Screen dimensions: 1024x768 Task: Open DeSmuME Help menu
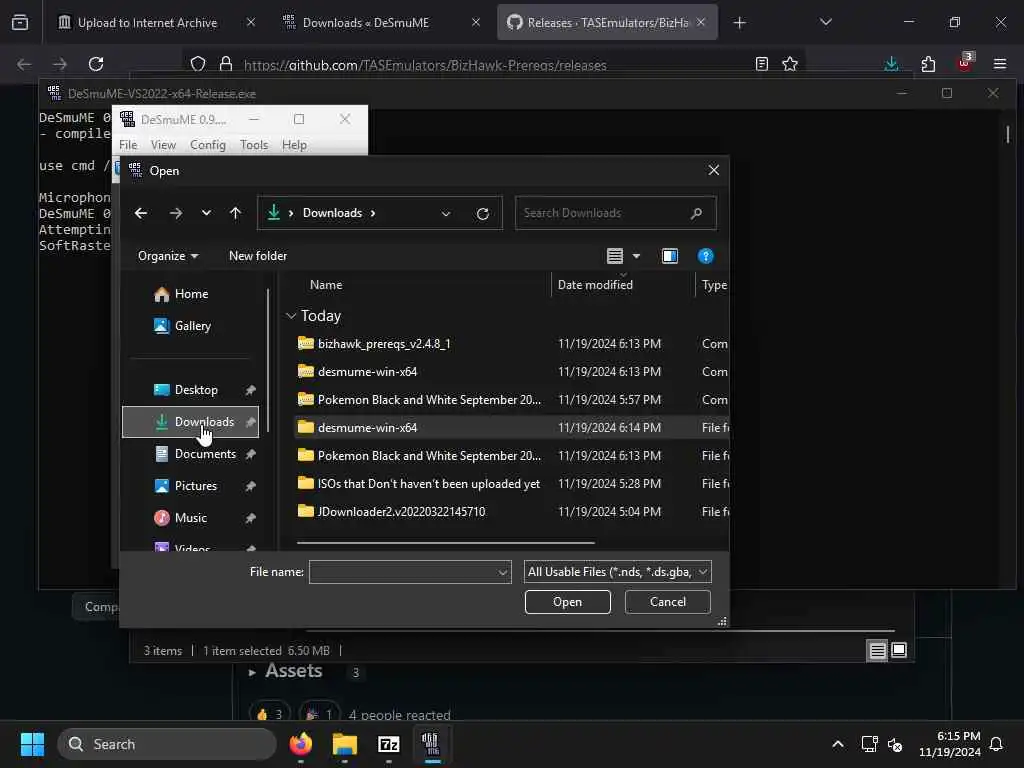294,145
